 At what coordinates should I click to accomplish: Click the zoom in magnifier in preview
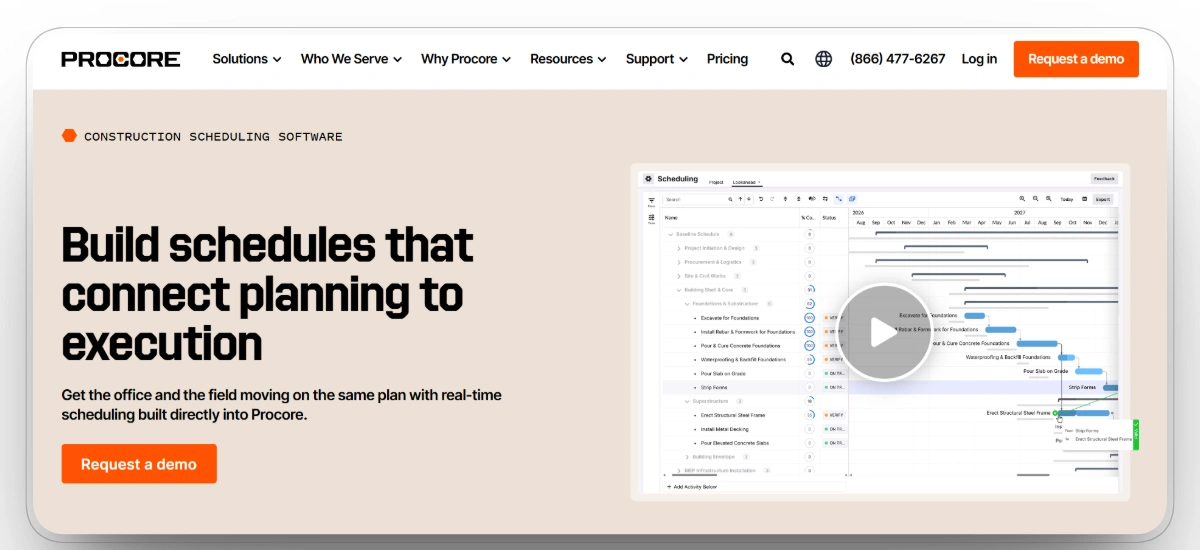[1022, 199]
